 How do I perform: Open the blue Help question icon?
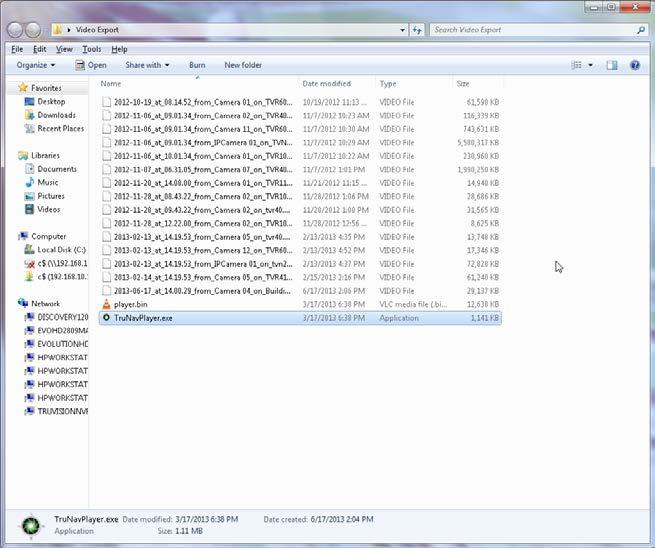(635, 65)
